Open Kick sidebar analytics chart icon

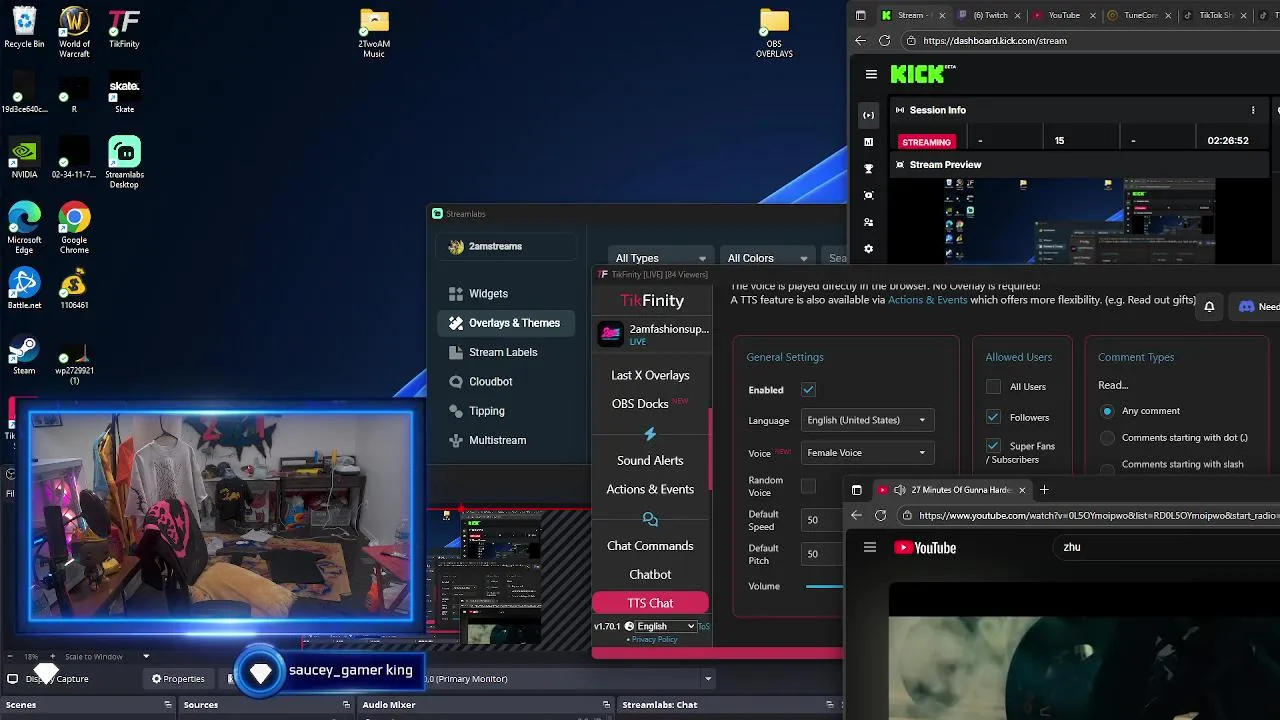(x=868, y=142)
